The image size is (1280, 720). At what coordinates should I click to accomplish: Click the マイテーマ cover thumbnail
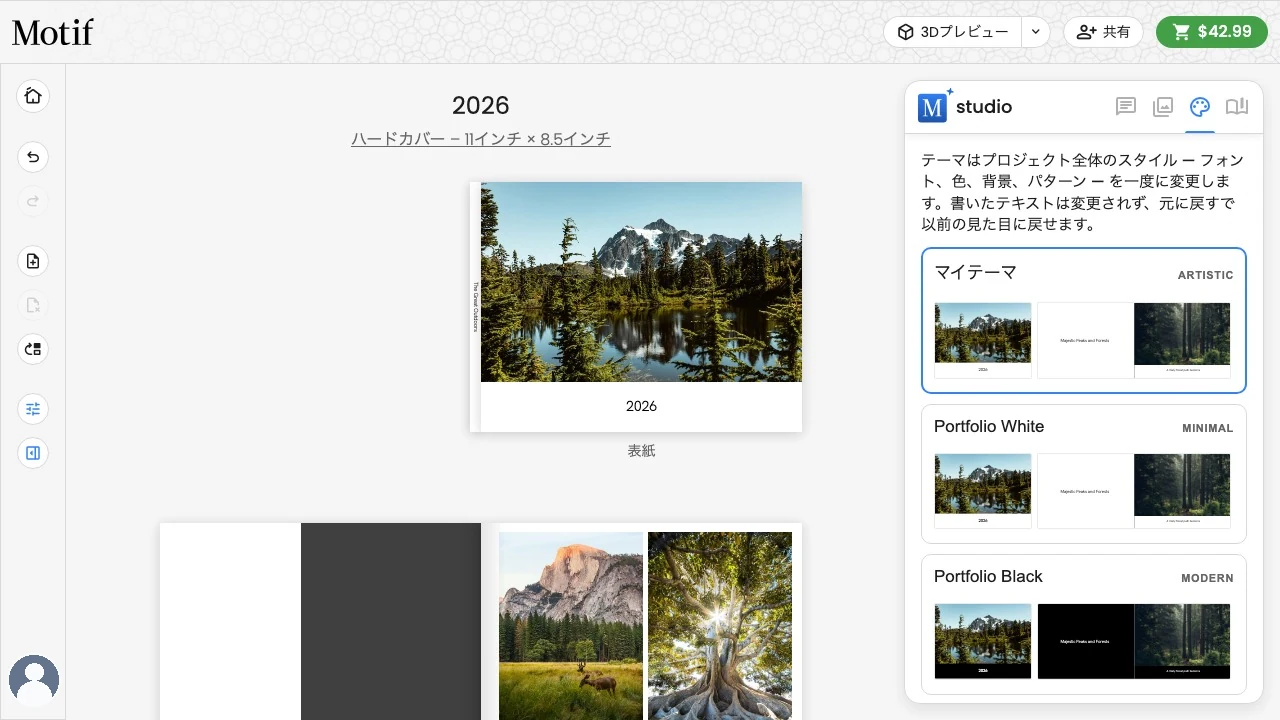tap(983, 340)
